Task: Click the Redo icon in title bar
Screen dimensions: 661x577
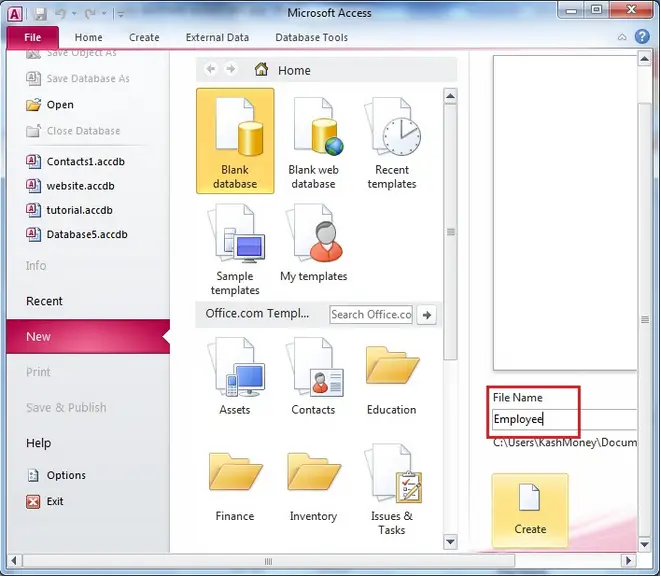Action: pos(90,14)
